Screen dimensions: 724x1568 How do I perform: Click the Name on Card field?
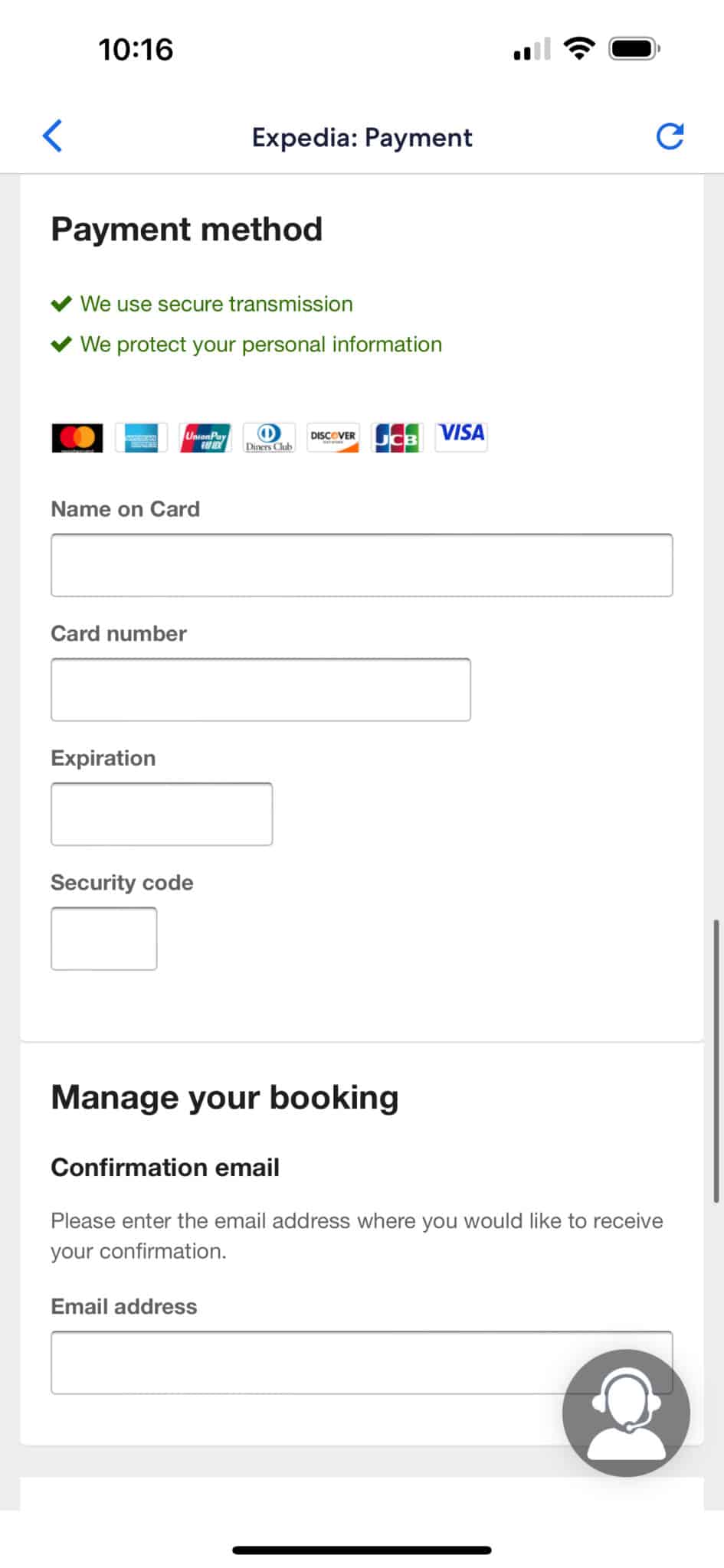click(361, 564)
